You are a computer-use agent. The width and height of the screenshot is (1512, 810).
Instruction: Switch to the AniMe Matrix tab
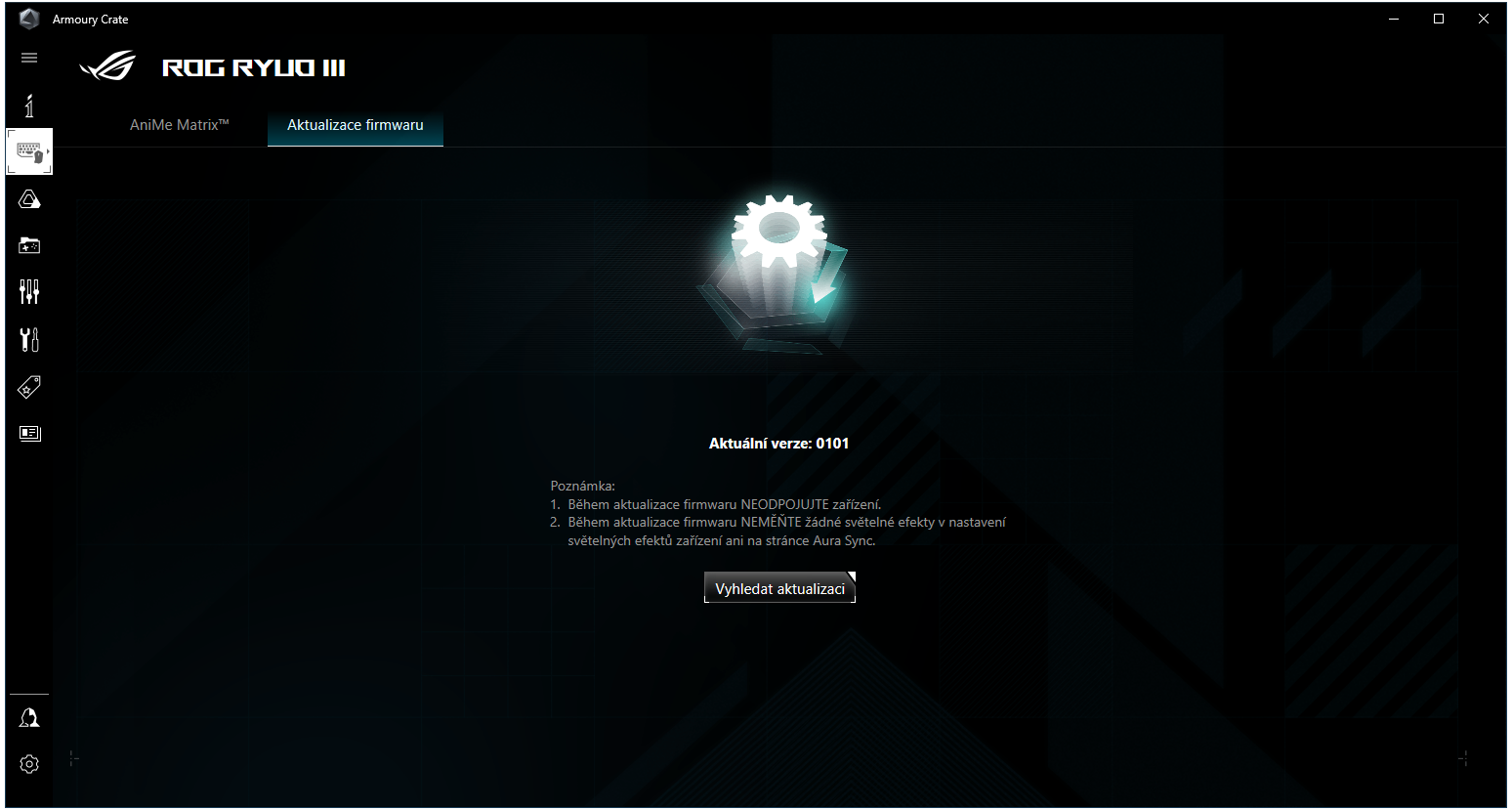point(179,125)
